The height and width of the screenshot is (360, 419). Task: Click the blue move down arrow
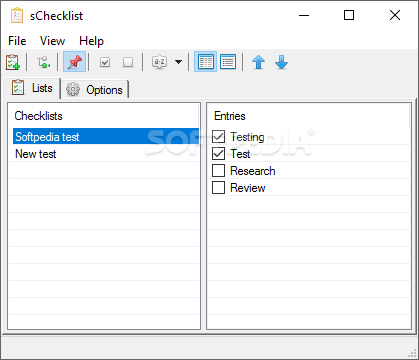click(x=281, y=62)
